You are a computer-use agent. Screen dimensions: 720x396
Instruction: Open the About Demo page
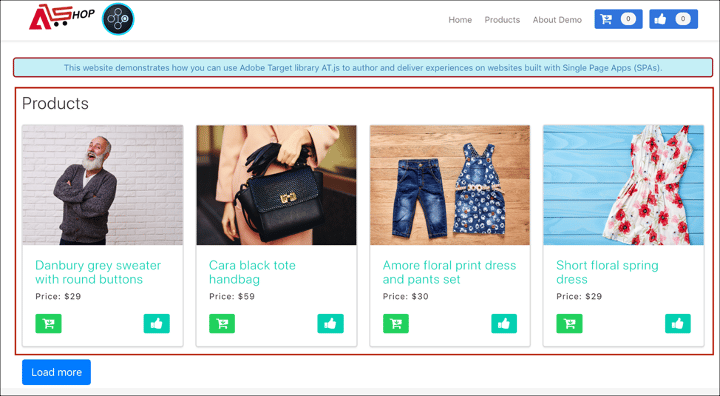(557, 20)
